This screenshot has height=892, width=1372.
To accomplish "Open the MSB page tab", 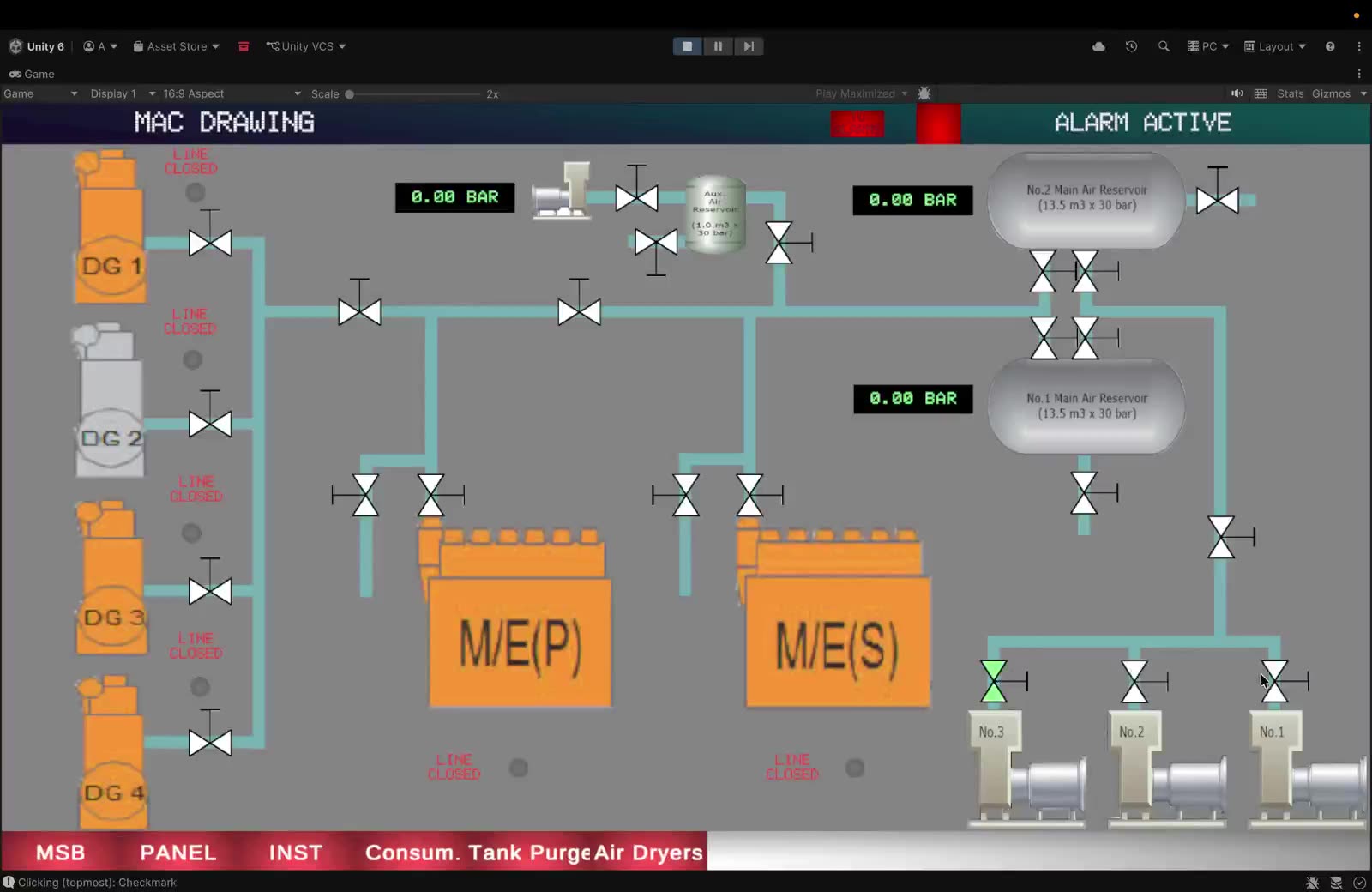I will pyautogui.click(x=61, y=853).
